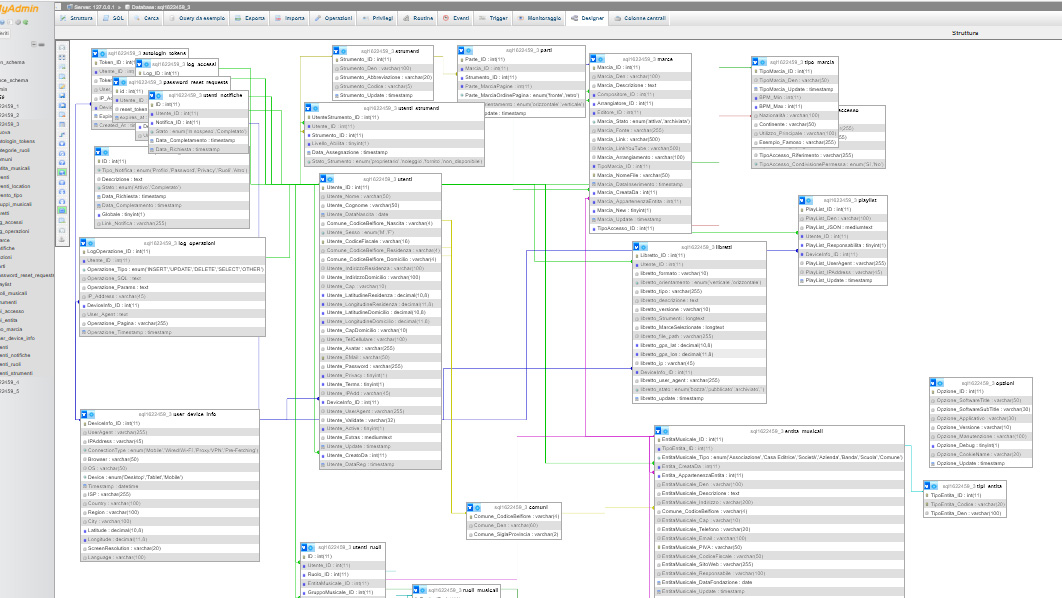Open utenti_strumenti in the navigation tree
The width and height of the screenshot is (1062, 598).
pyautogui.click(x=16, y=373)
